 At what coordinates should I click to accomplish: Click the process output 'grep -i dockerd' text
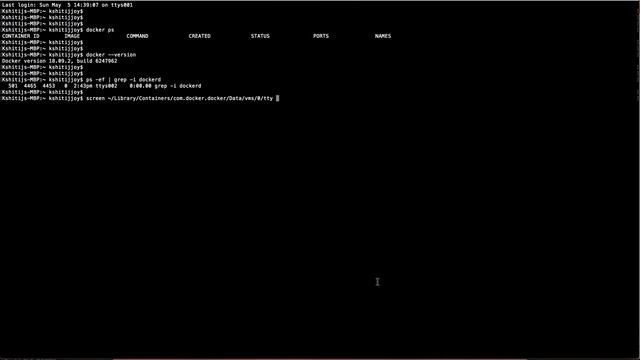tap(178, 86)
